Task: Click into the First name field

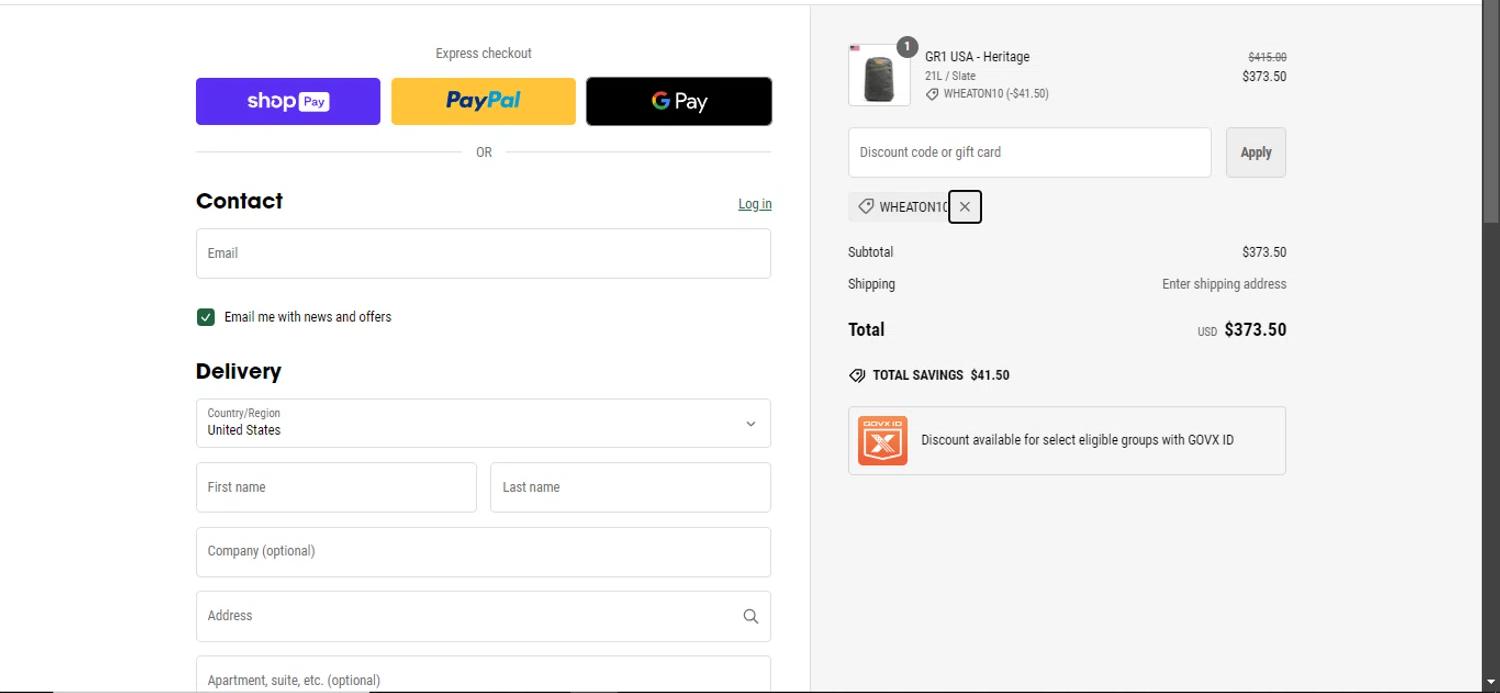Action: point(336,487)
